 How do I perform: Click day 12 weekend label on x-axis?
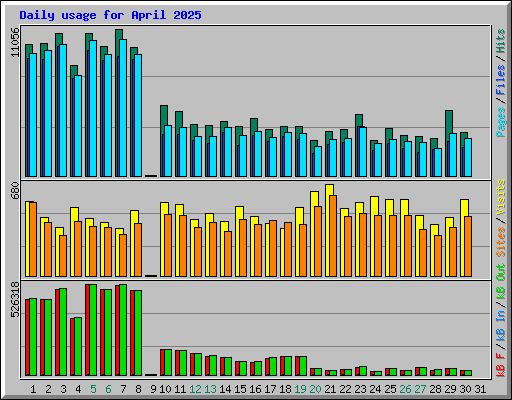coord(195,389)
